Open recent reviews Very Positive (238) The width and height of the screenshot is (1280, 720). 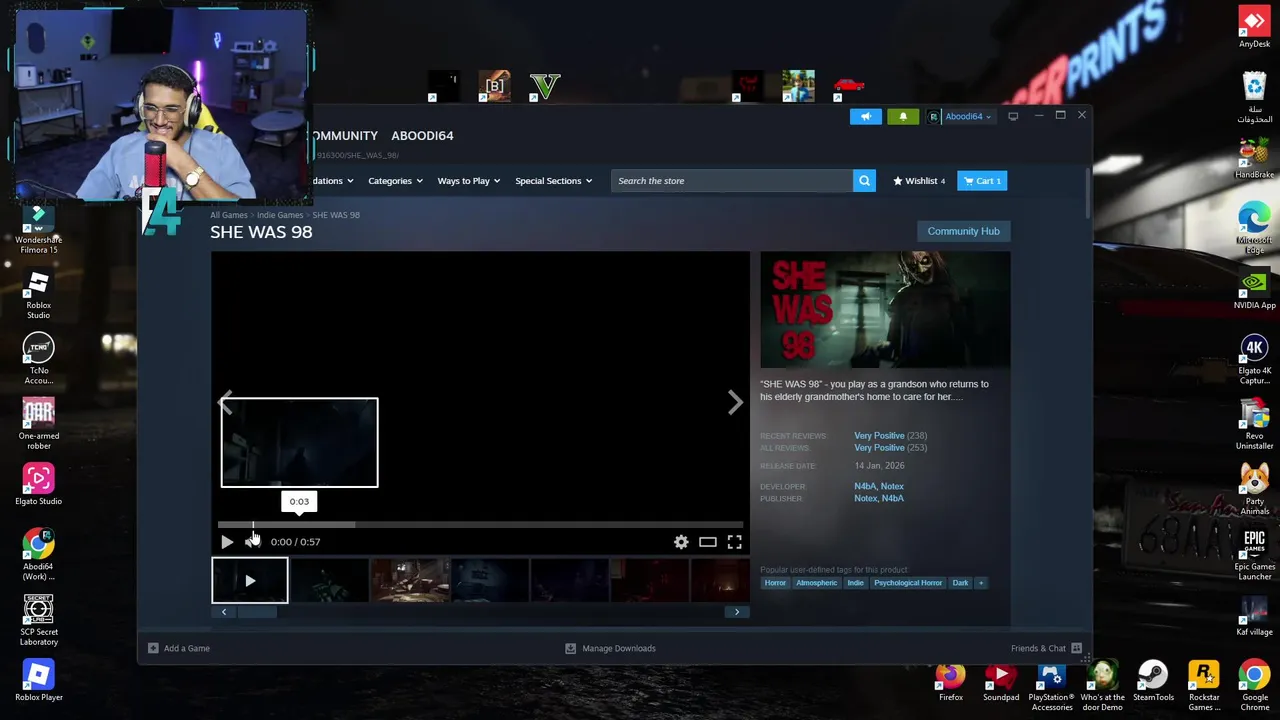click(890, 436)
